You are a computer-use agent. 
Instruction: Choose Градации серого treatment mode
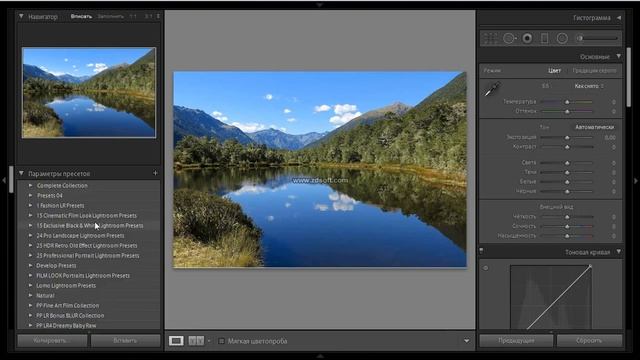(x=594, y=71)
